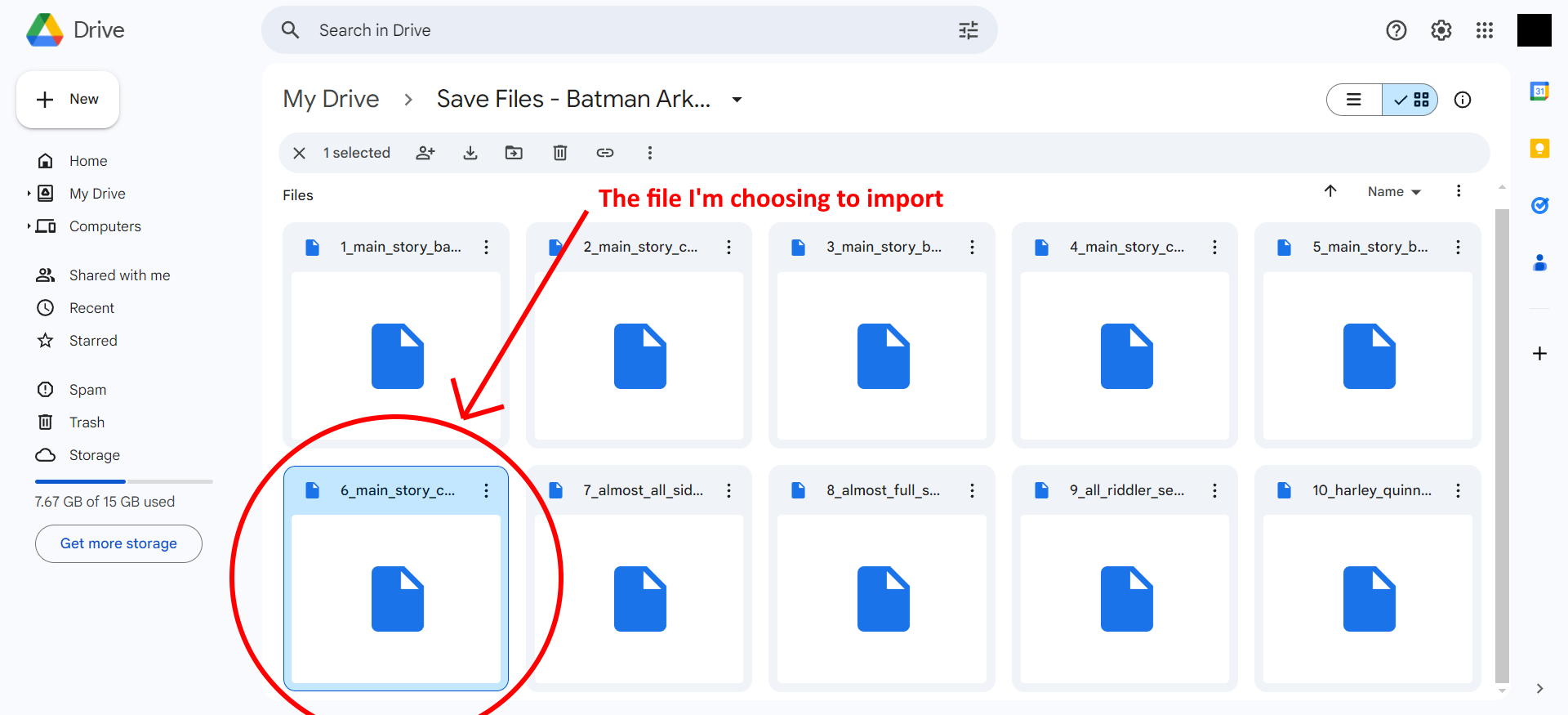Click the 7_almost_all_sid file name
This screenshot has height=715, width=1568.
click(x=643, y=490)
